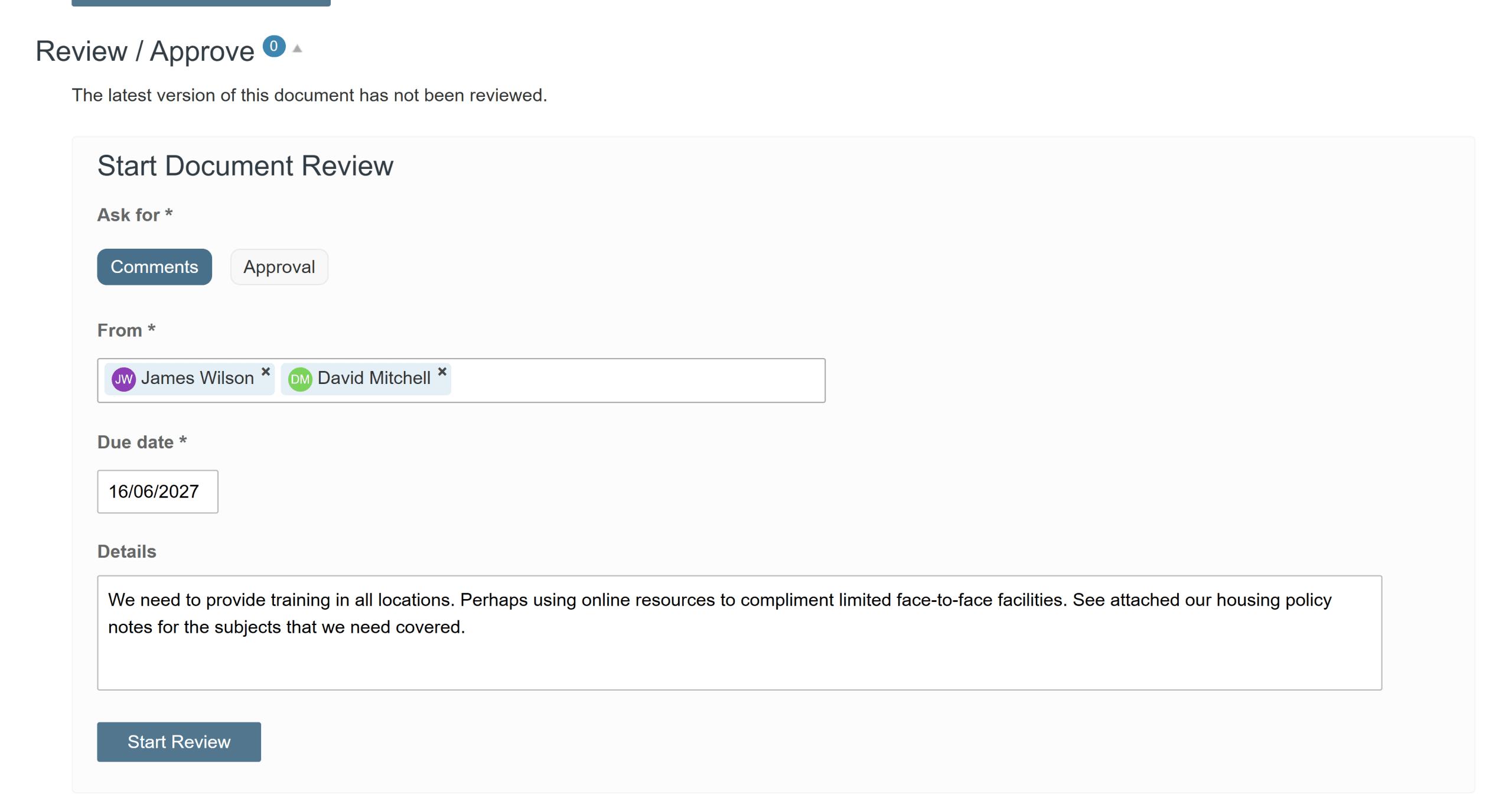Click the Start Review button
This screenshot has height=804, width=1512.
coord(179,741)
